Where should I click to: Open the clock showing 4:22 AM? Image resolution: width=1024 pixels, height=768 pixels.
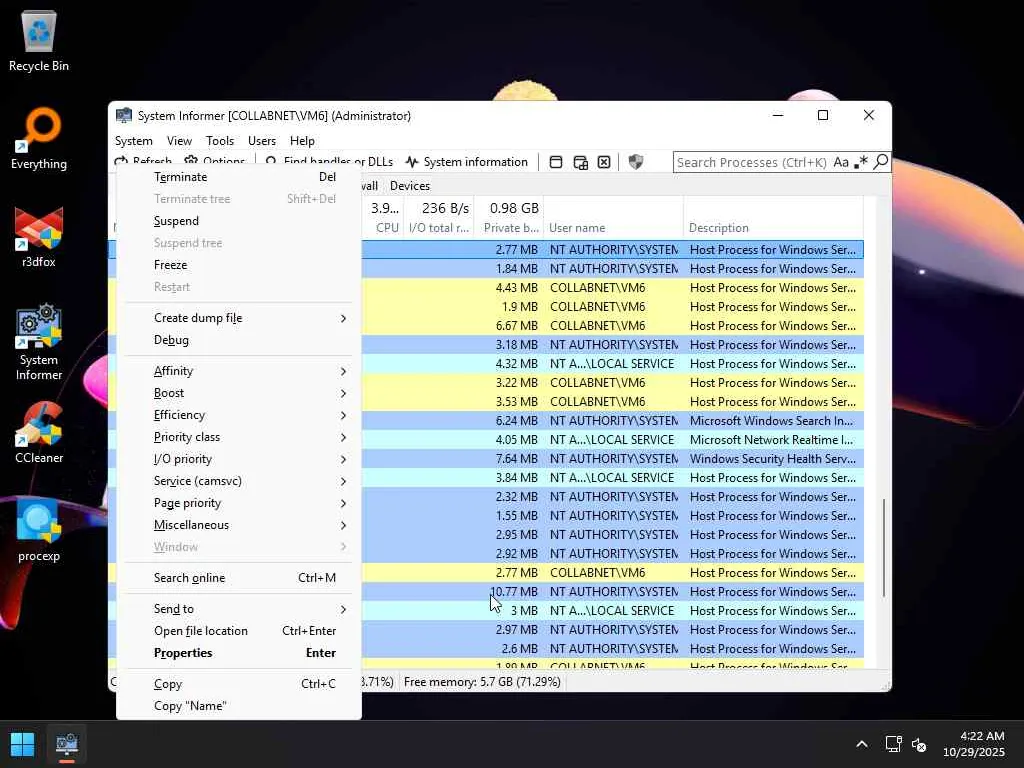[x=974, y=744]
